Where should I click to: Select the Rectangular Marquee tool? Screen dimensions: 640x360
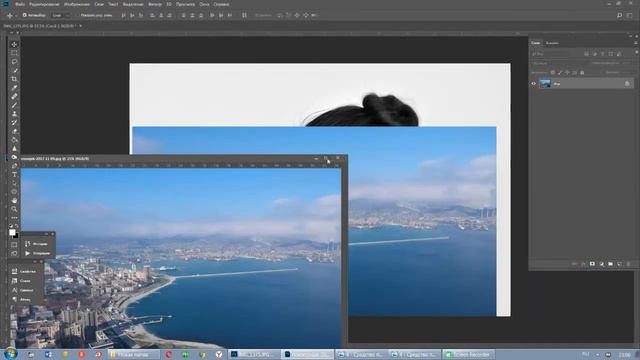pos(14,53)
